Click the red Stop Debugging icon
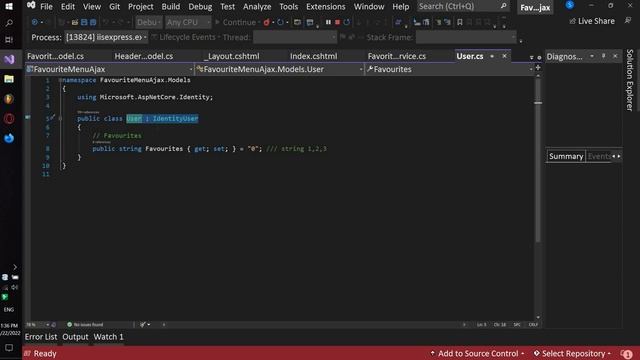Image resolution: width=640 pixels, height=360 pixels. pos(338,22)
